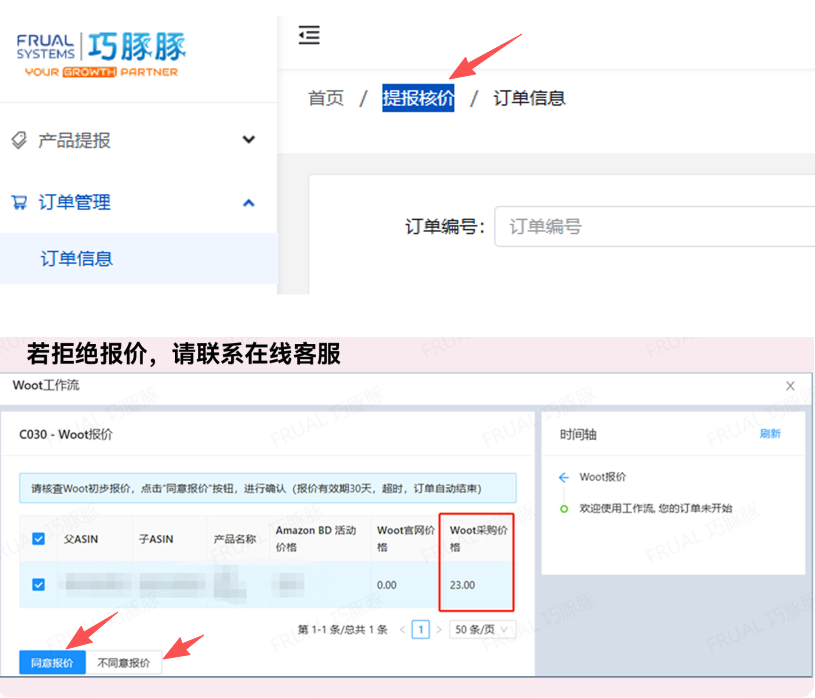815x698 pixels.
Task: Open the 50条/页 page size dropdown
Action: click(x=483, y=630)
